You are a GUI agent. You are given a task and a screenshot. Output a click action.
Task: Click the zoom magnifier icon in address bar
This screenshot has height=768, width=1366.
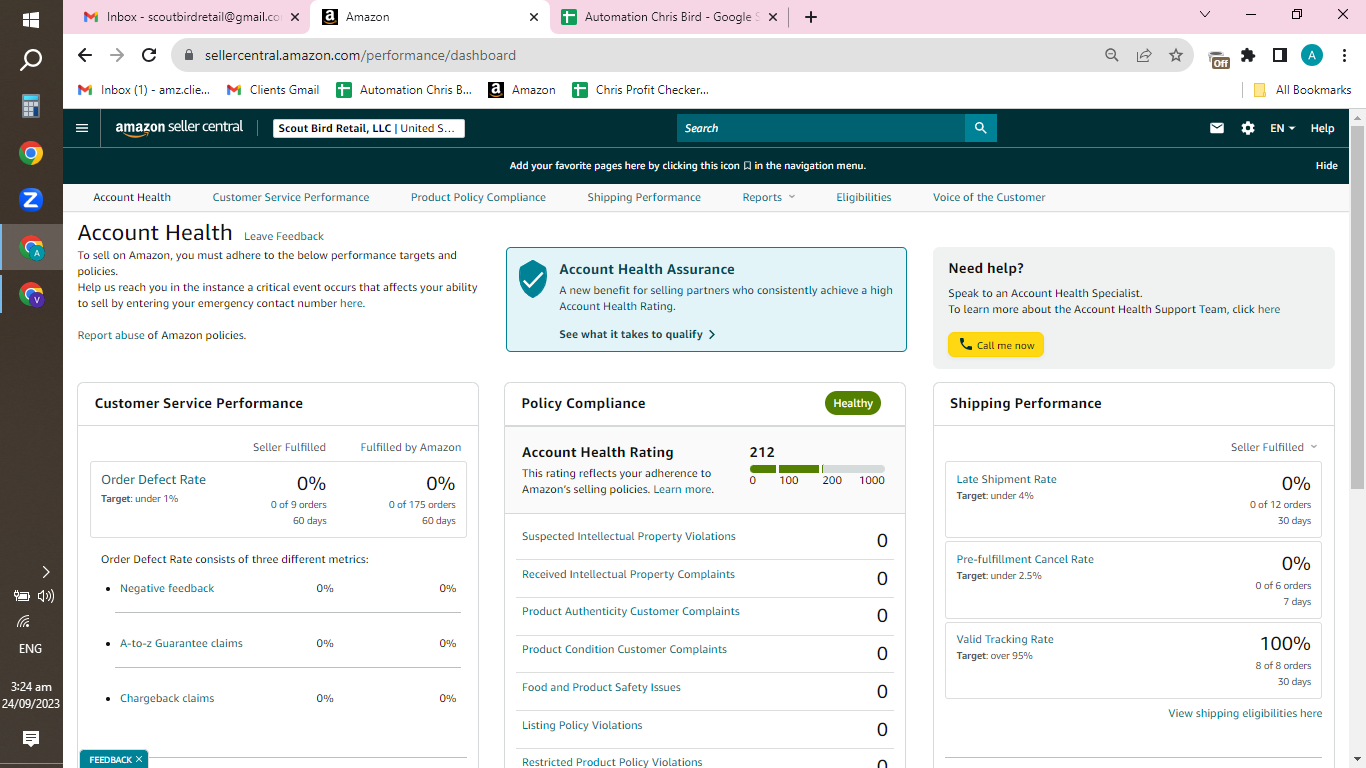click(x=1112, y=55)
